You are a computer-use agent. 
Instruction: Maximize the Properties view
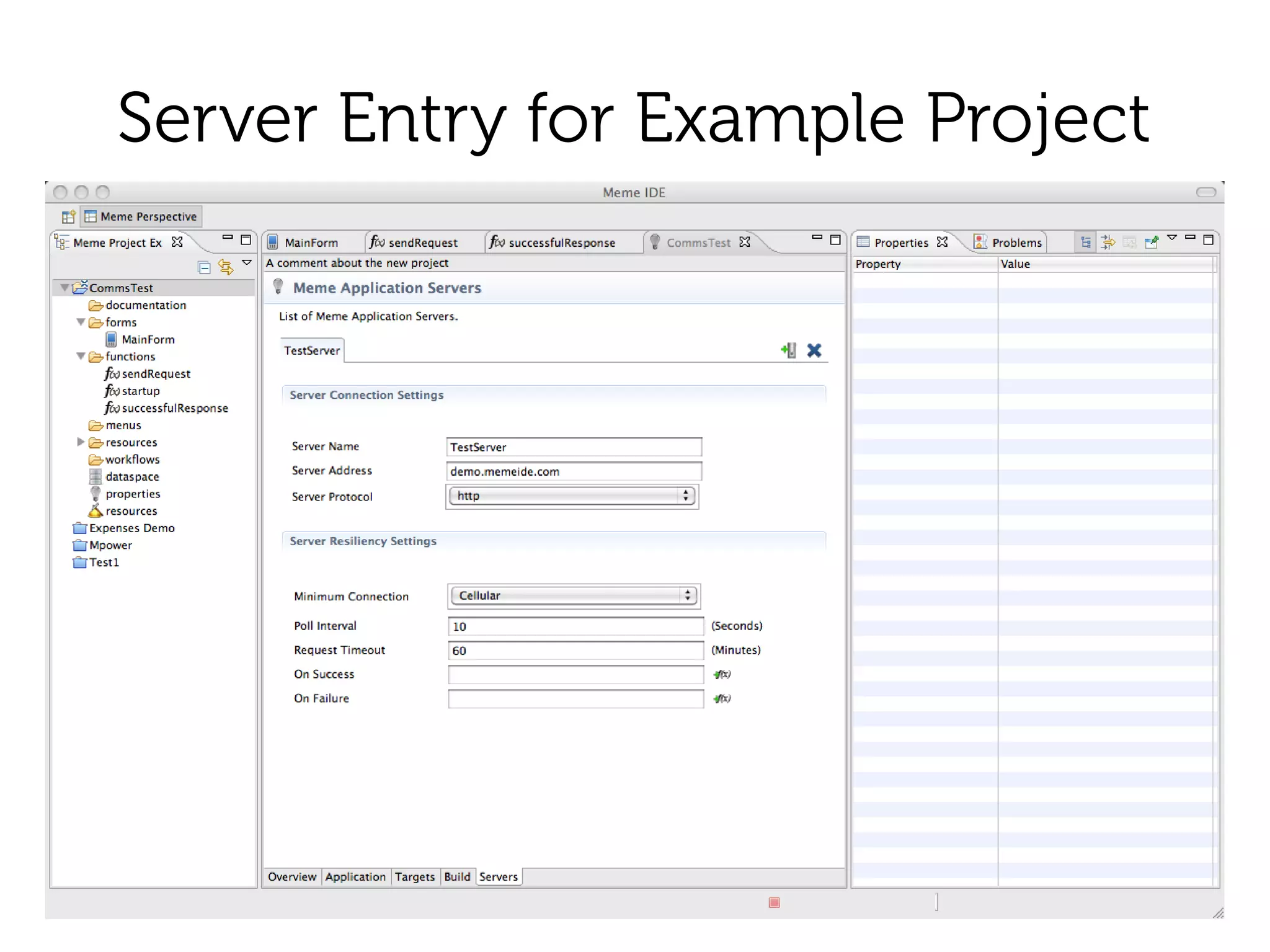point(1208,239)
